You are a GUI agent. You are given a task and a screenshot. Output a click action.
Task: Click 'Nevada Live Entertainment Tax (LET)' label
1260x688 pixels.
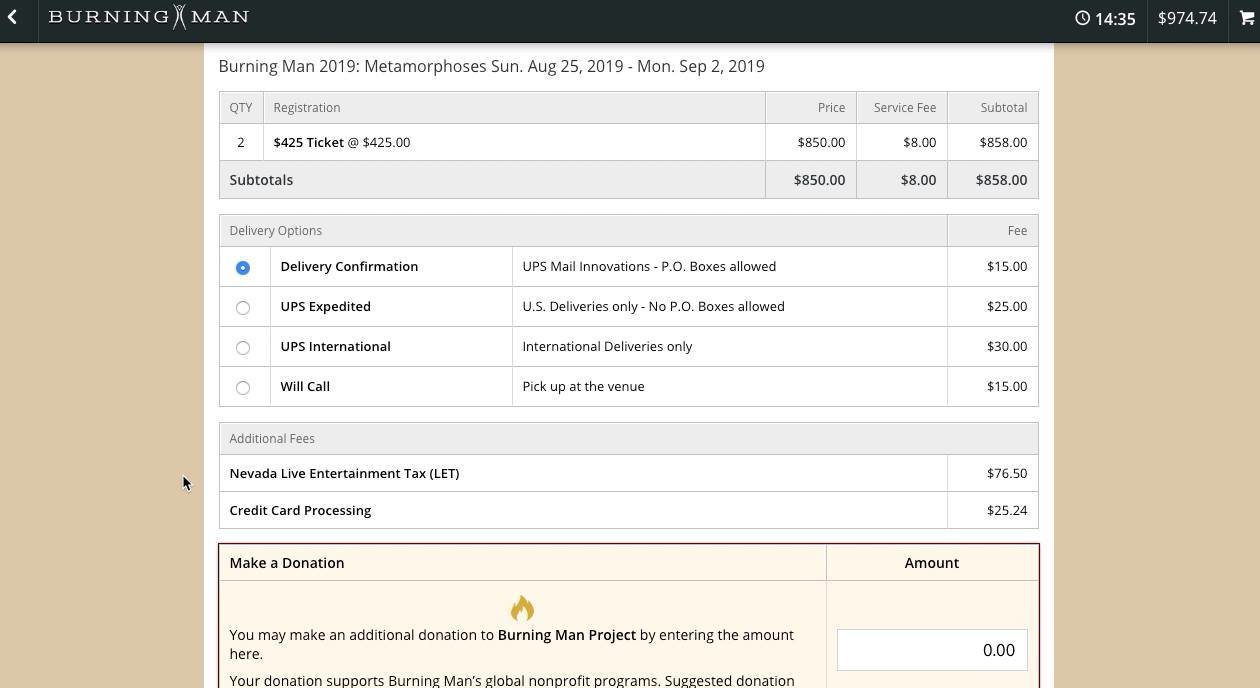[x=344, y=473]
